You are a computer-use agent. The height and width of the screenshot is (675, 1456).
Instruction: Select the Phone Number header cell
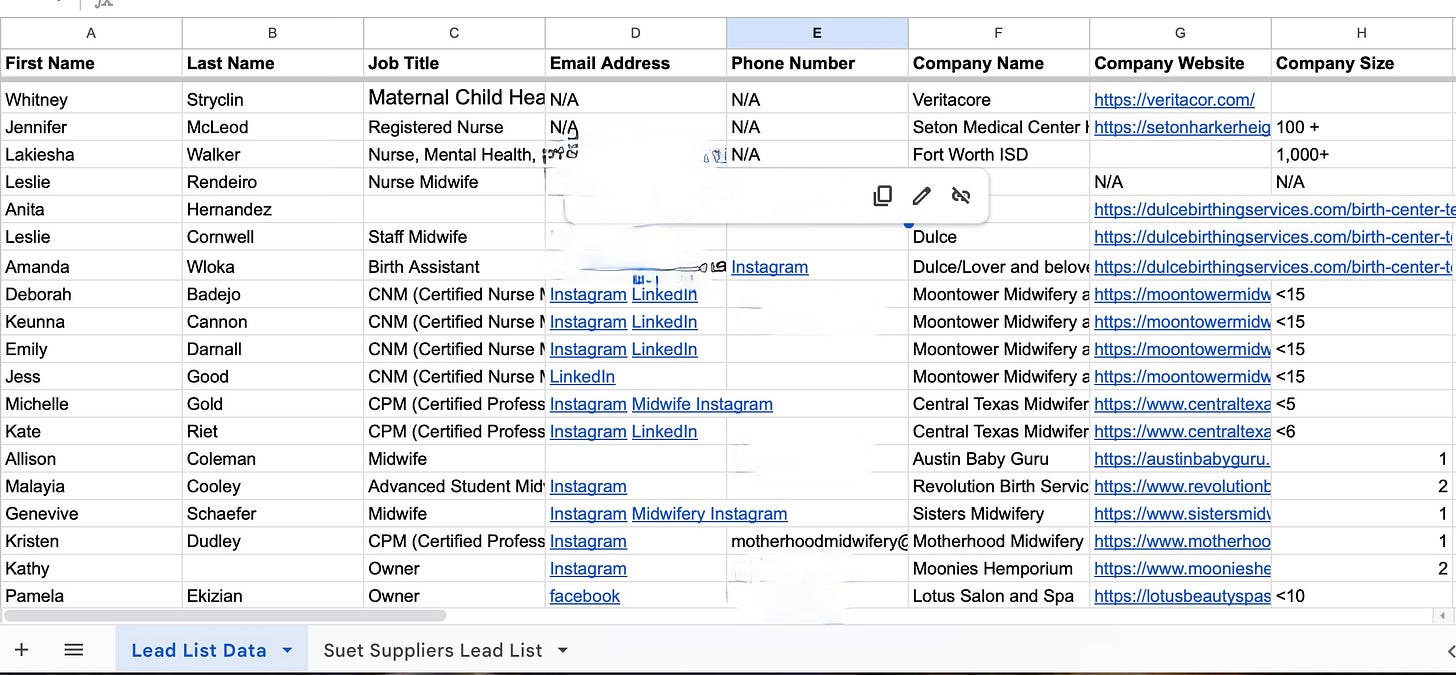point(817,63)
